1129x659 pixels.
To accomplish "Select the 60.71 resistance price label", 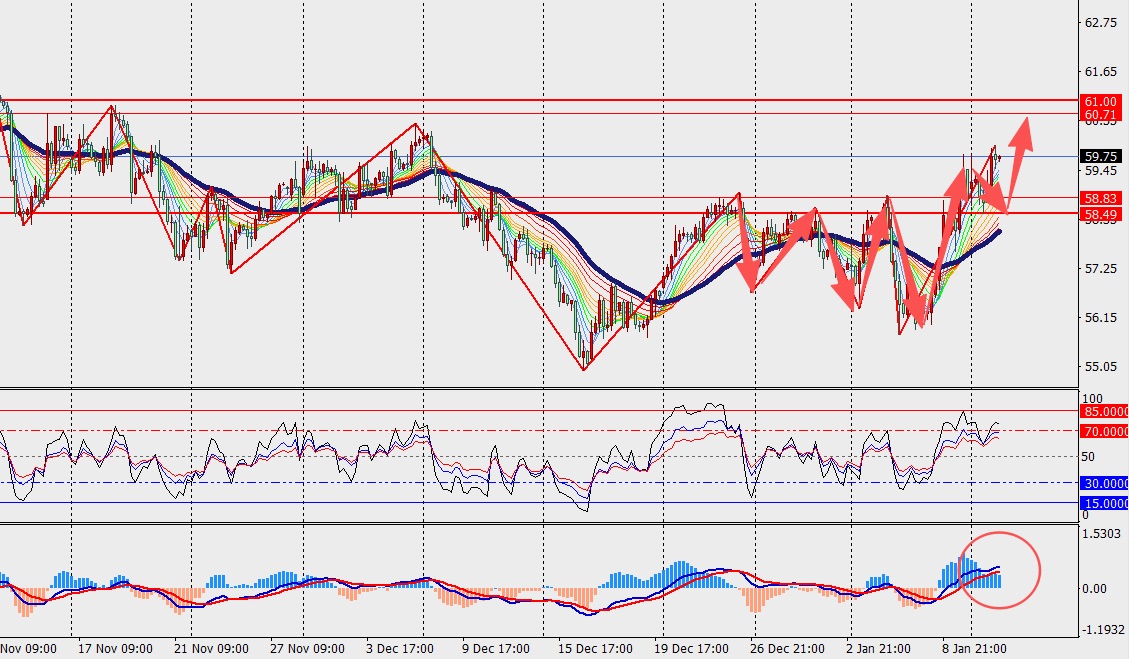I will 1100,115.
